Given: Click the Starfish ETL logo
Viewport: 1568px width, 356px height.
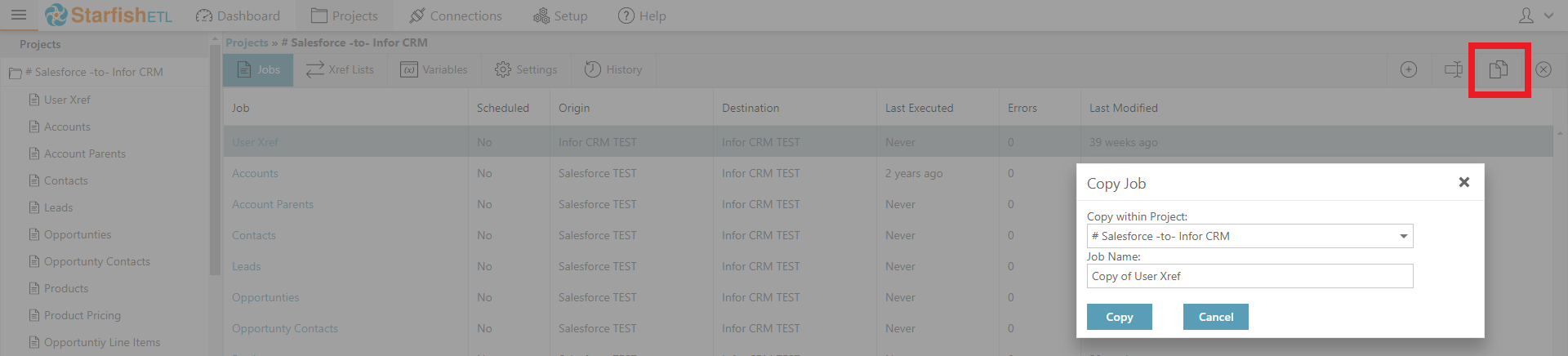Looking at the screenshot, I should pyautogui.click(x=108, y=16).
